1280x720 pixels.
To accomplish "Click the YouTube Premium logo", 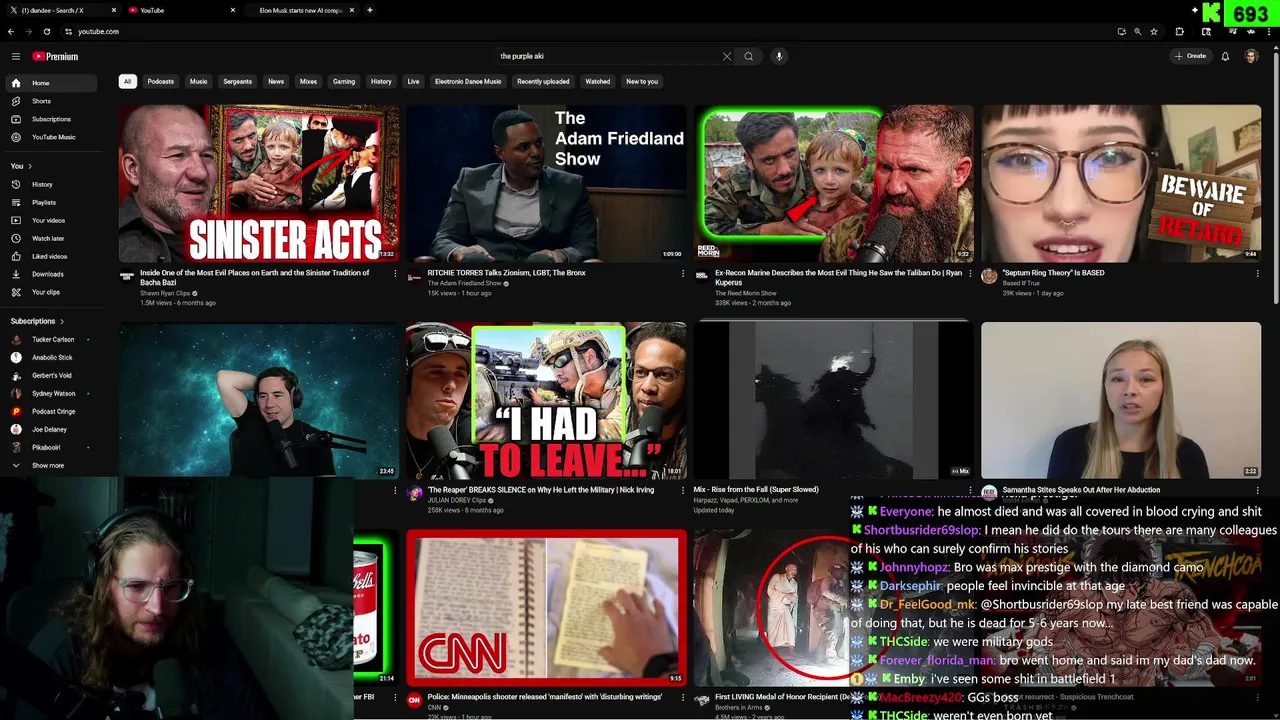I will coord(55,57).
